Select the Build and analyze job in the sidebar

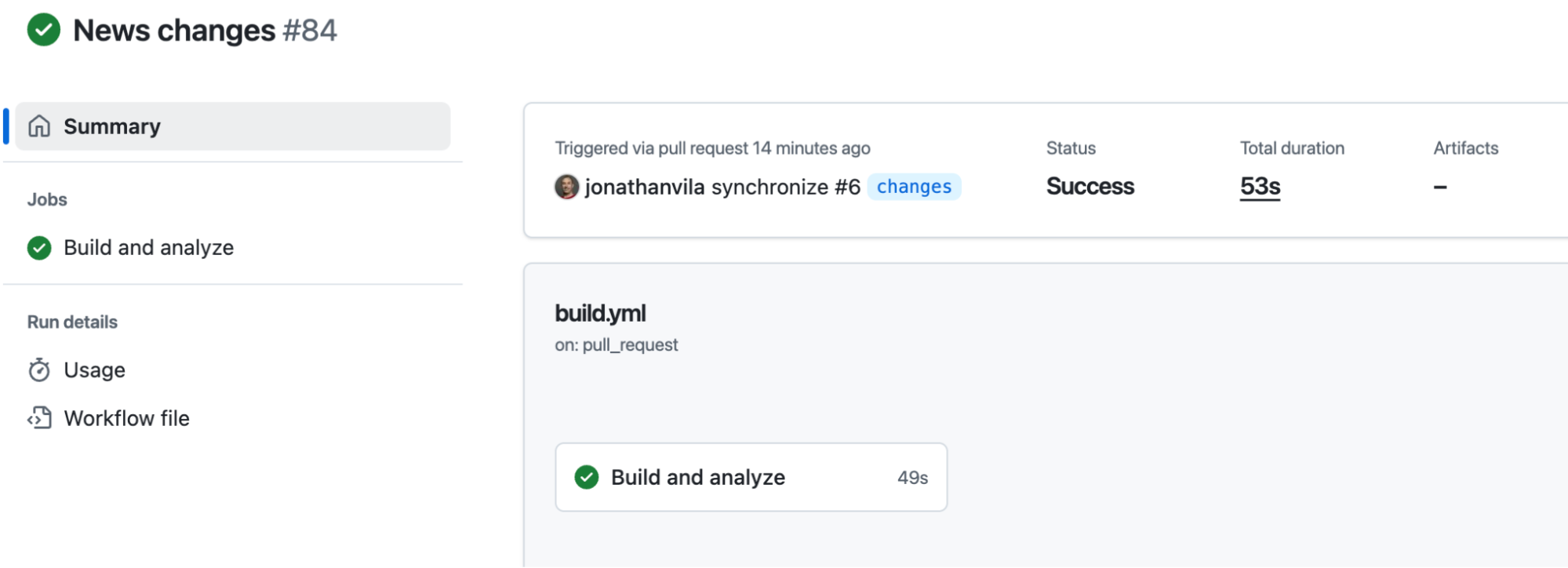pyautogui.click(x=148, y=248)
